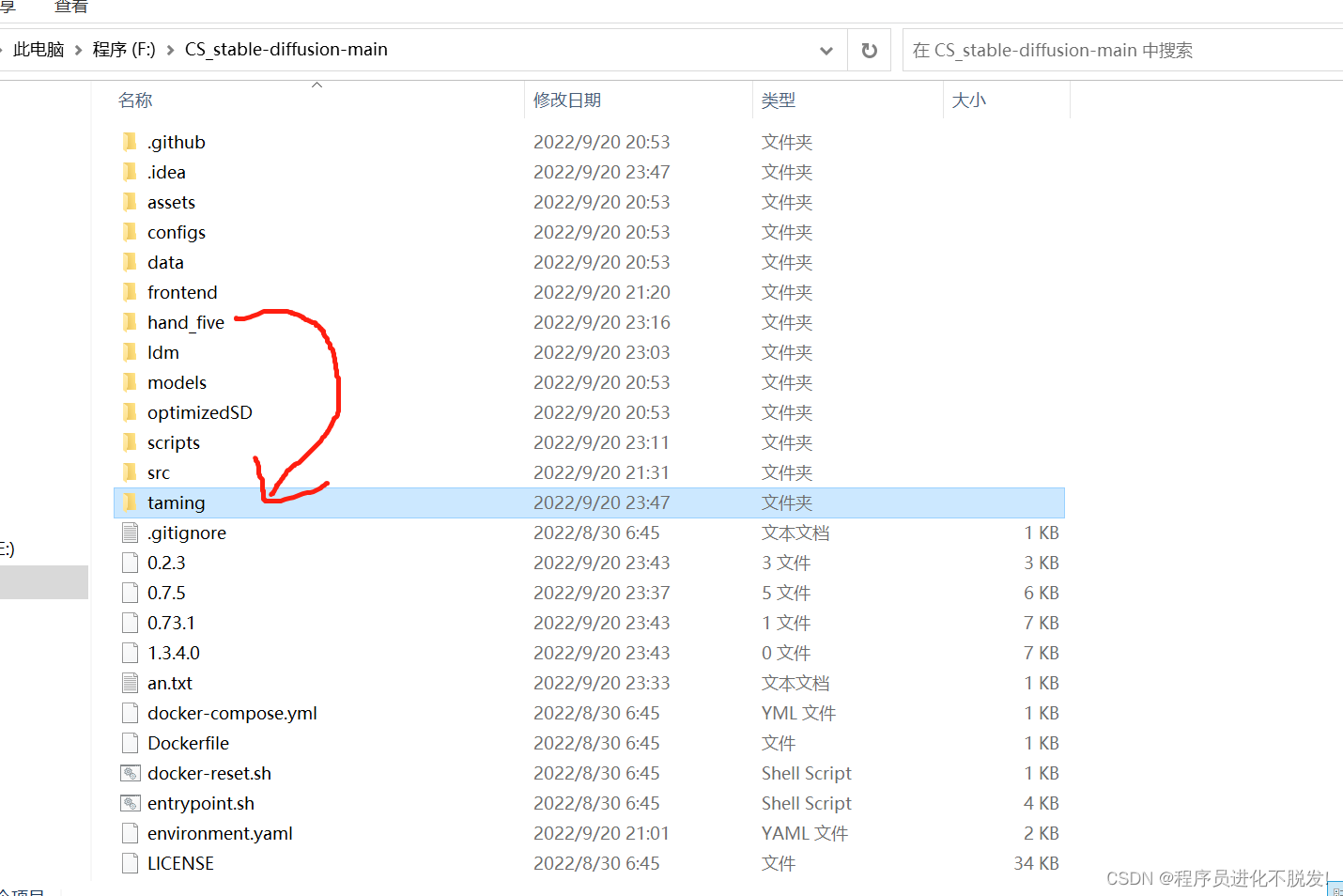Click the configs folder icon
This screenshot has width=1343, height=896.
click(x=130, y=232)
